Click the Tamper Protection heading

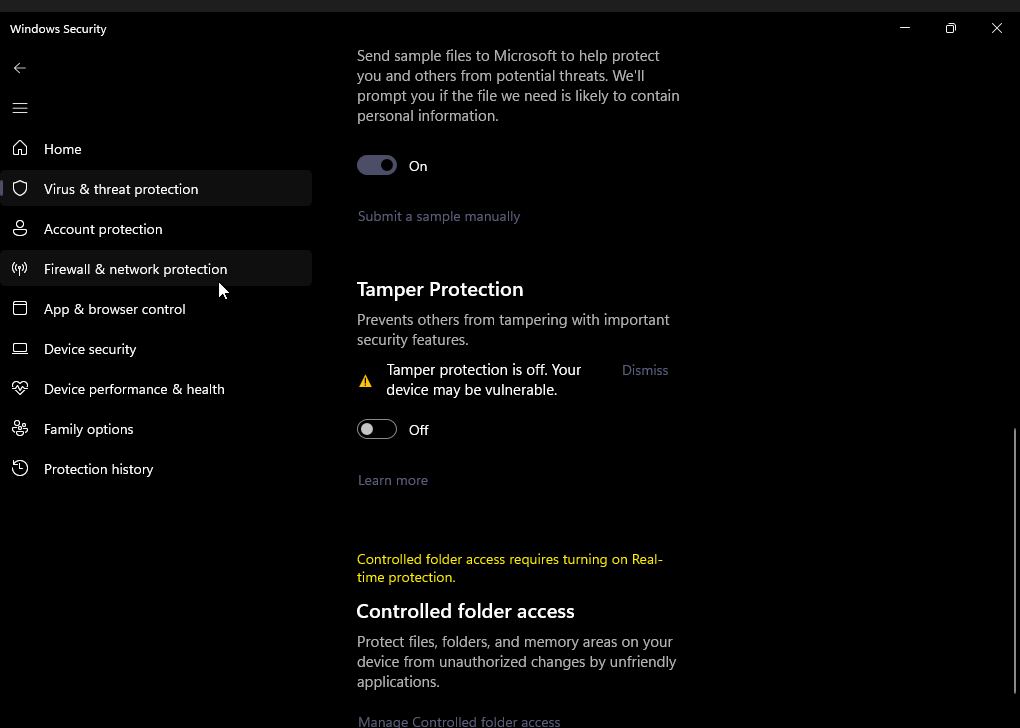click(x=440, y=290)
